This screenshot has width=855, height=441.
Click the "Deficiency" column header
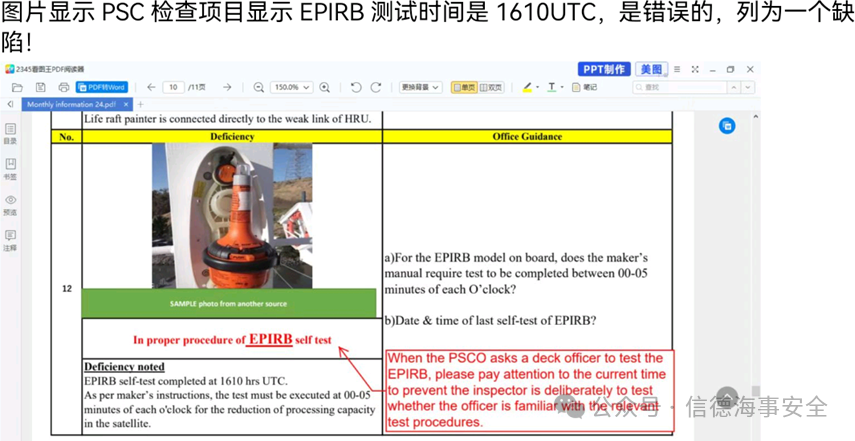(232, 136)
